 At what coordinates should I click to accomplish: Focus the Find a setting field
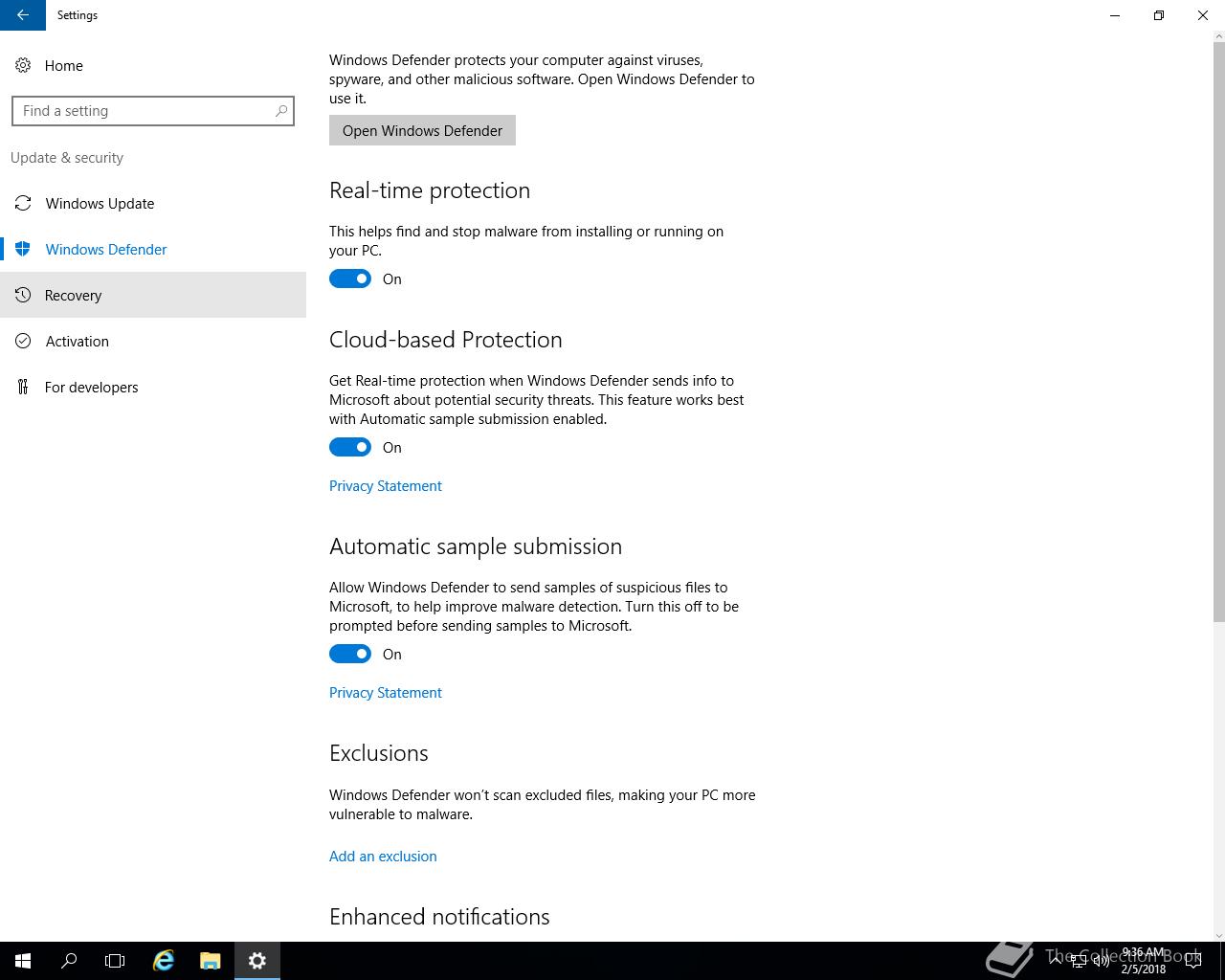point(153,111)
